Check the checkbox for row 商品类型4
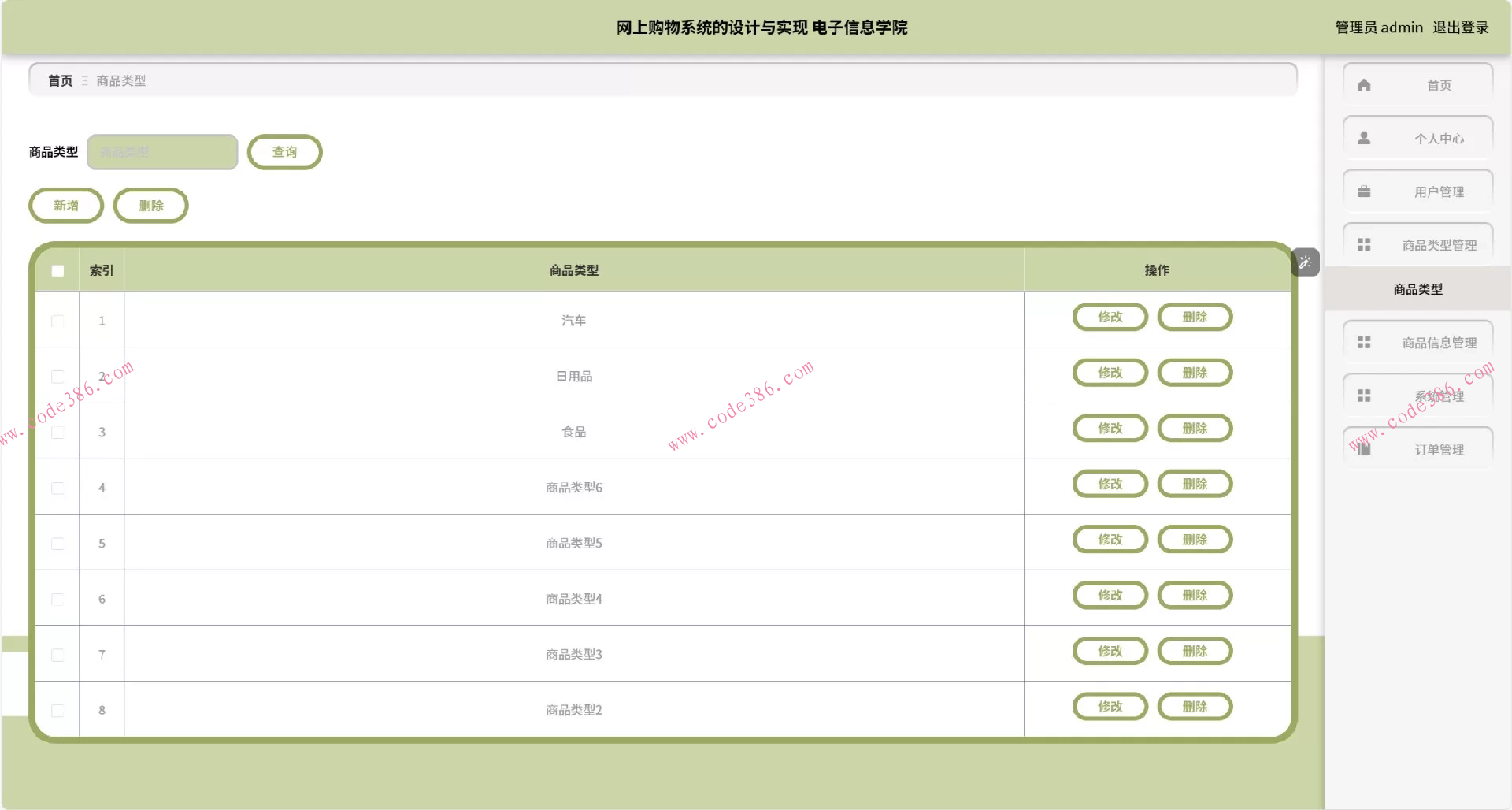This screenshot has height=810, width=1512. click(x=57, y=599)
